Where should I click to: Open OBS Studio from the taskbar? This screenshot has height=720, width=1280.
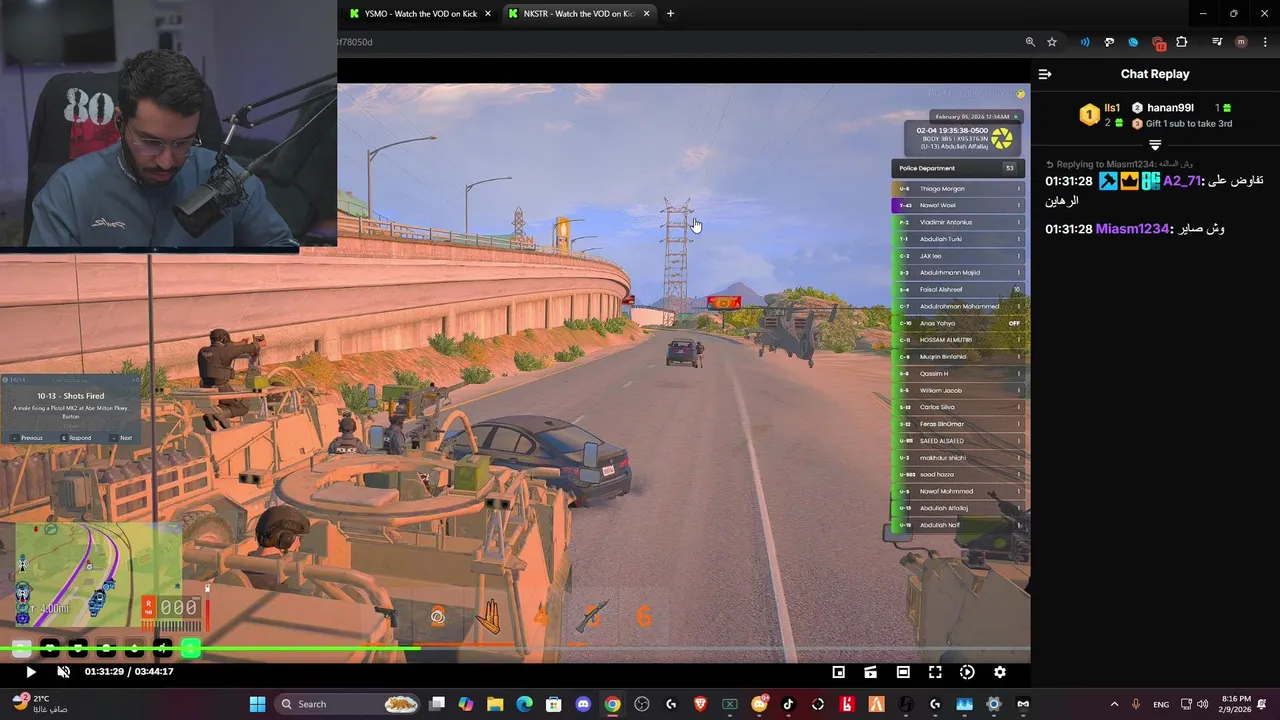pos(642,704)
